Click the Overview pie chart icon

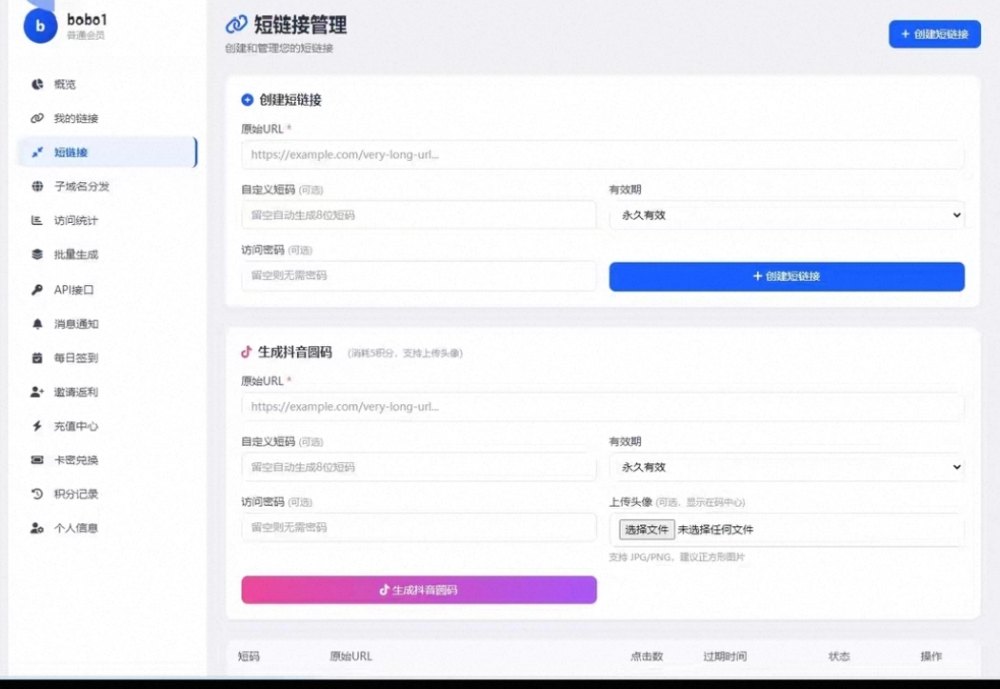38,84
